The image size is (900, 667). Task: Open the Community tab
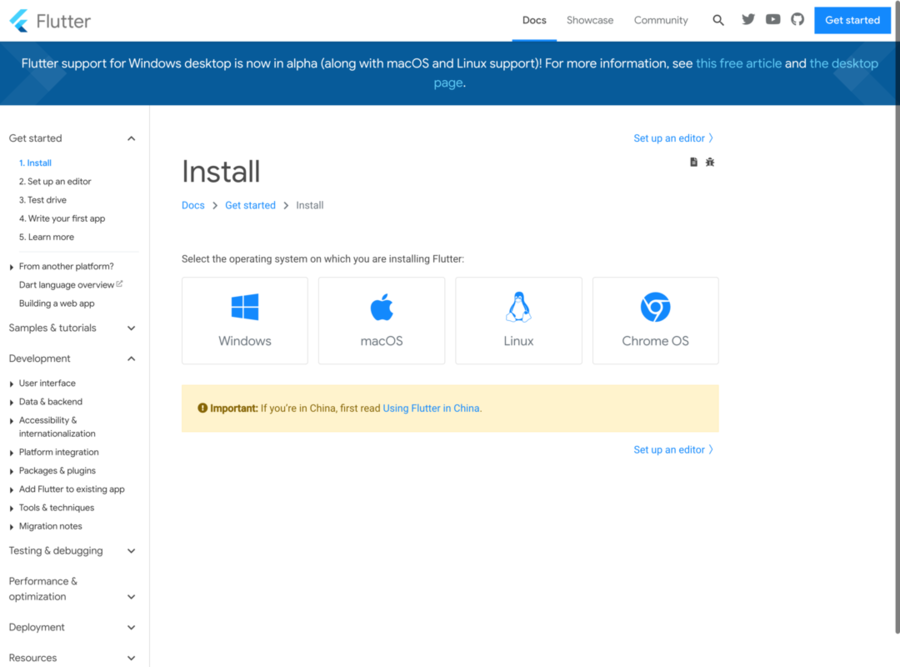661,20
